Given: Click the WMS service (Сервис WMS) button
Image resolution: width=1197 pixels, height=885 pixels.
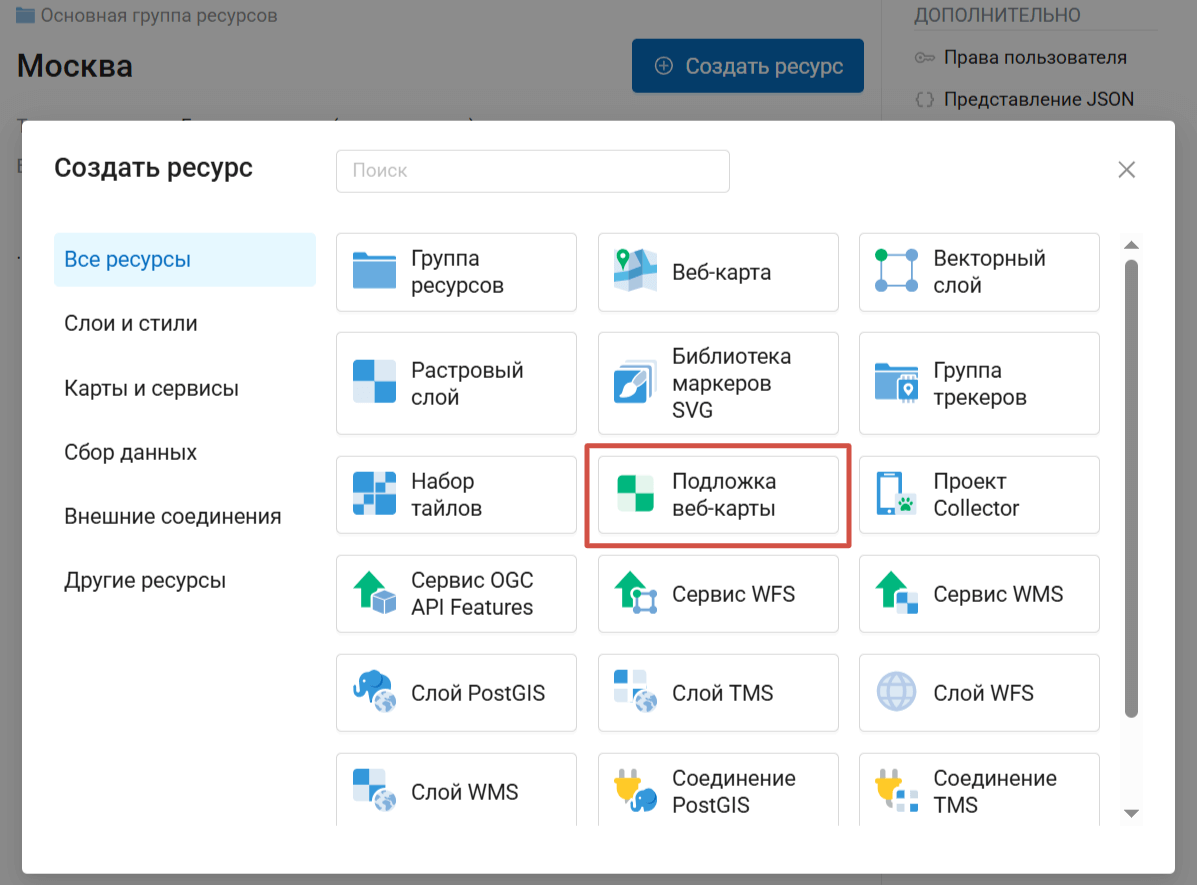Looking at the screenshot, I should click(x=979, y=594).
